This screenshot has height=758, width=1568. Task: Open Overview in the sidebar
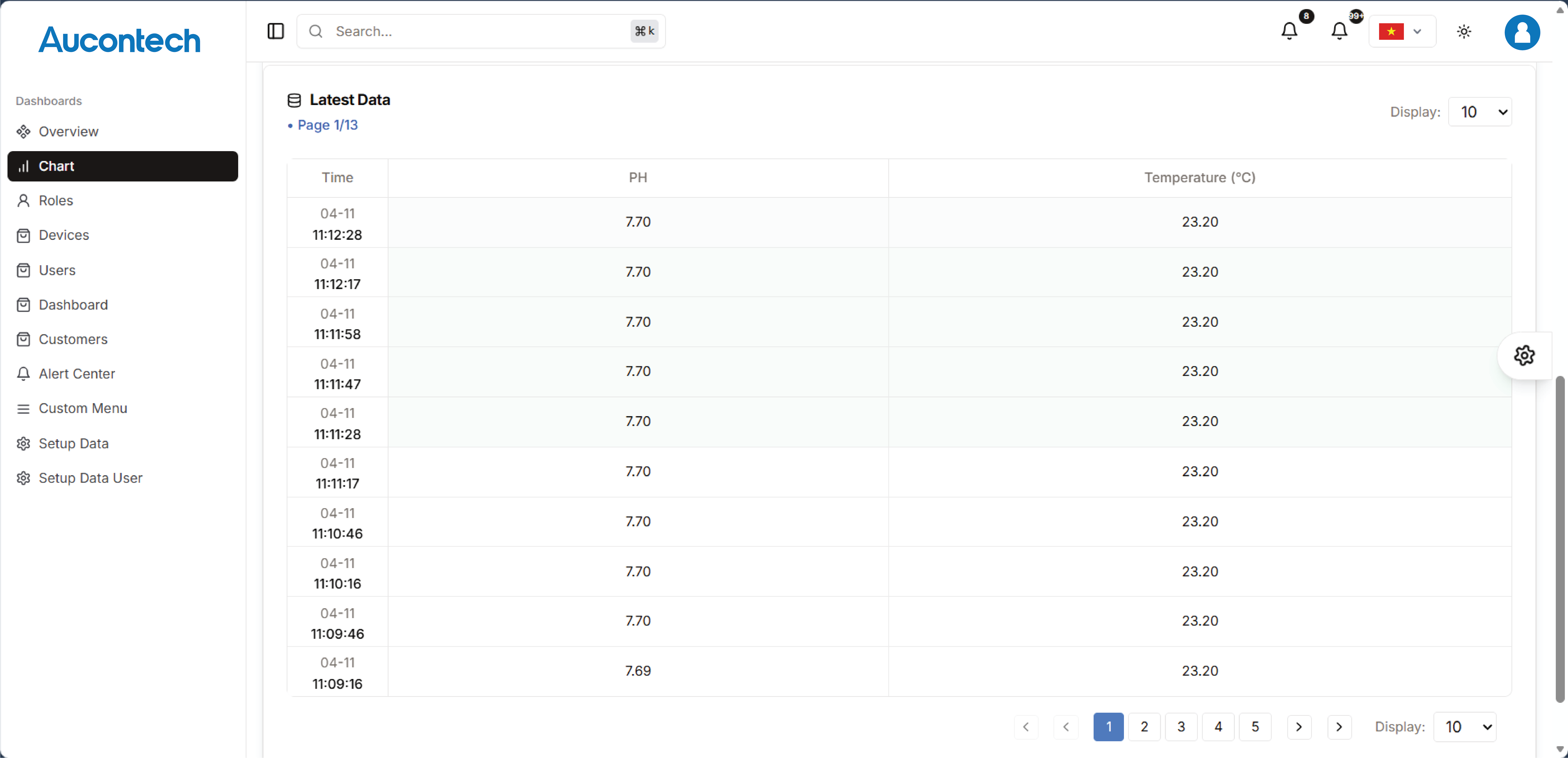(x=68, y=131)
